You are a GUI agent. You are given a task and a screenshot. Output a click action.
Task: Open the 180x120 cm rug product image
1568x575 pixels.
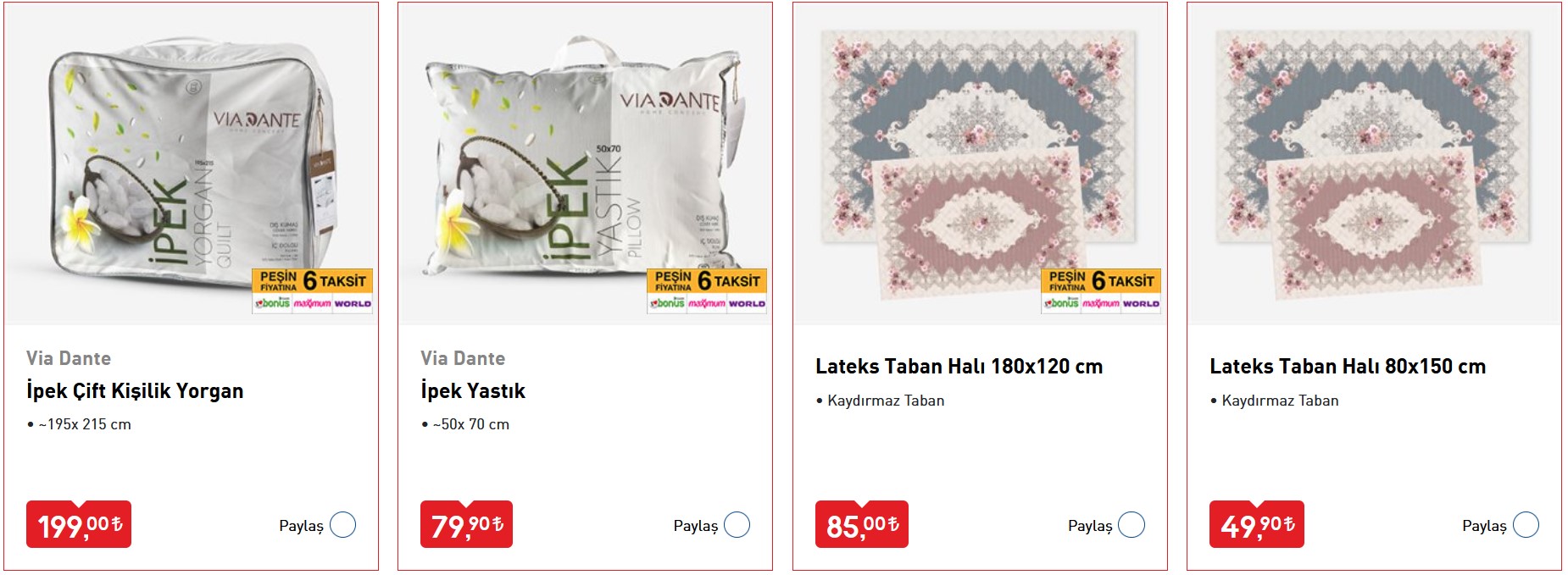click(980, 164)
